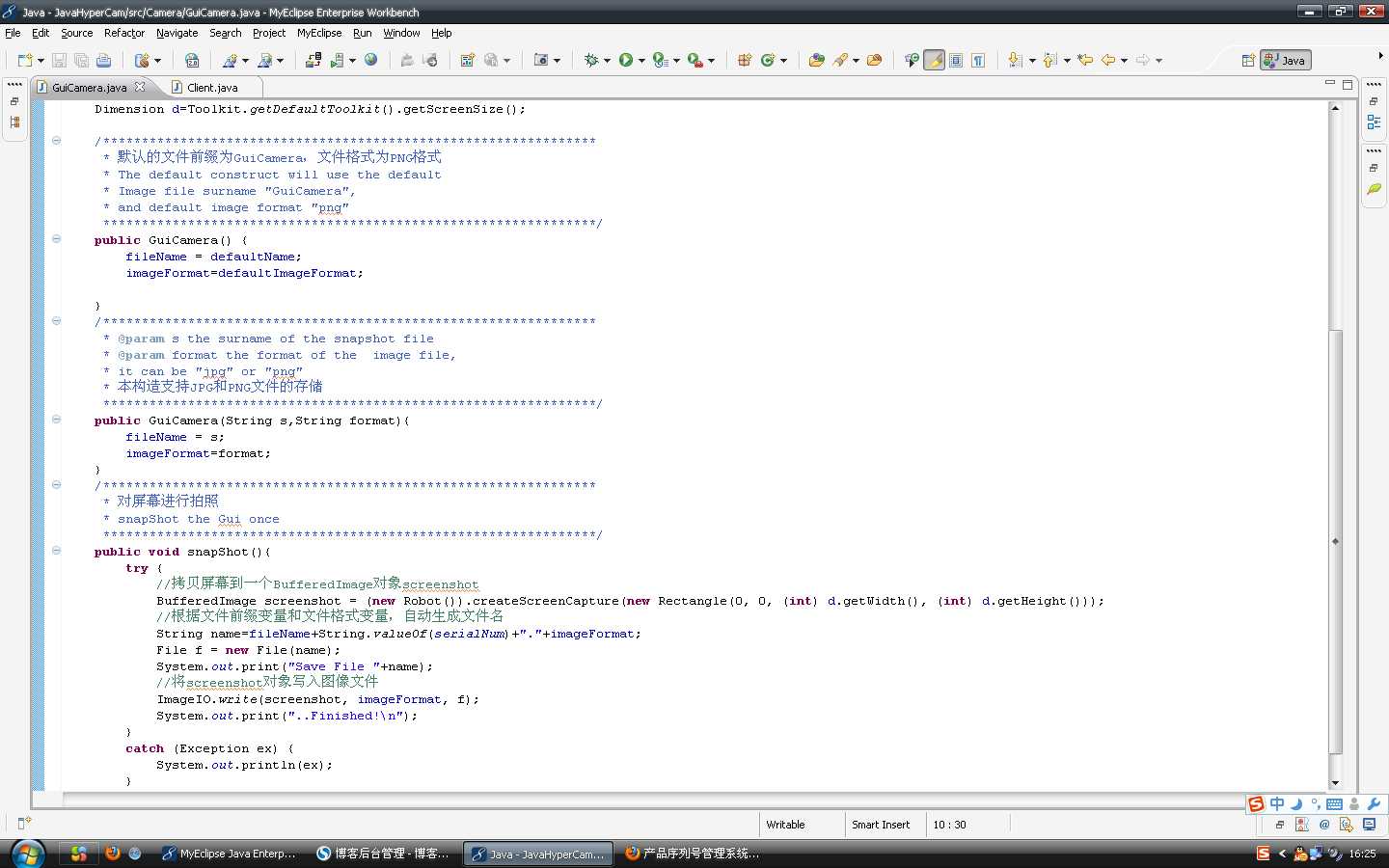Toggle Show Whitespace Characters pilcrow button
Viewport: 1389px width, 868px height.
[978, 60]
